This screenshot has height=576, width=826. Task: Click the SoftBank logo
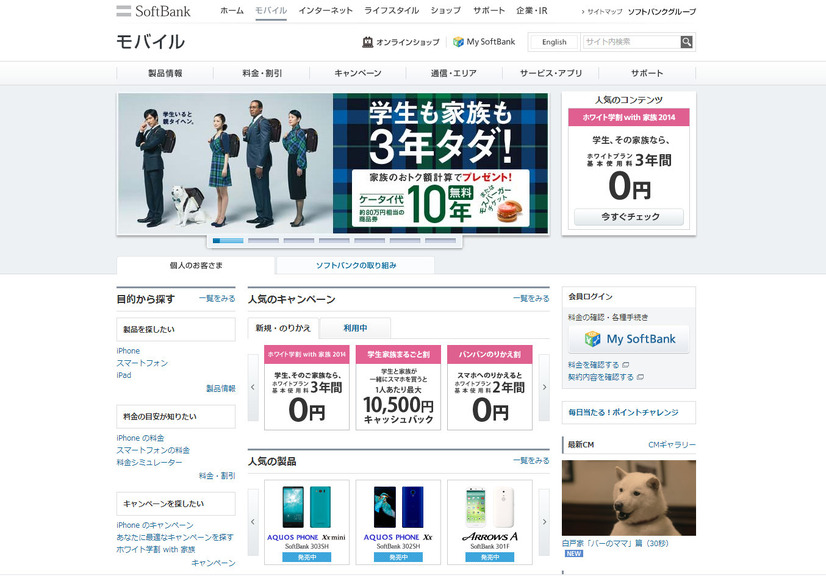[153, 11]
